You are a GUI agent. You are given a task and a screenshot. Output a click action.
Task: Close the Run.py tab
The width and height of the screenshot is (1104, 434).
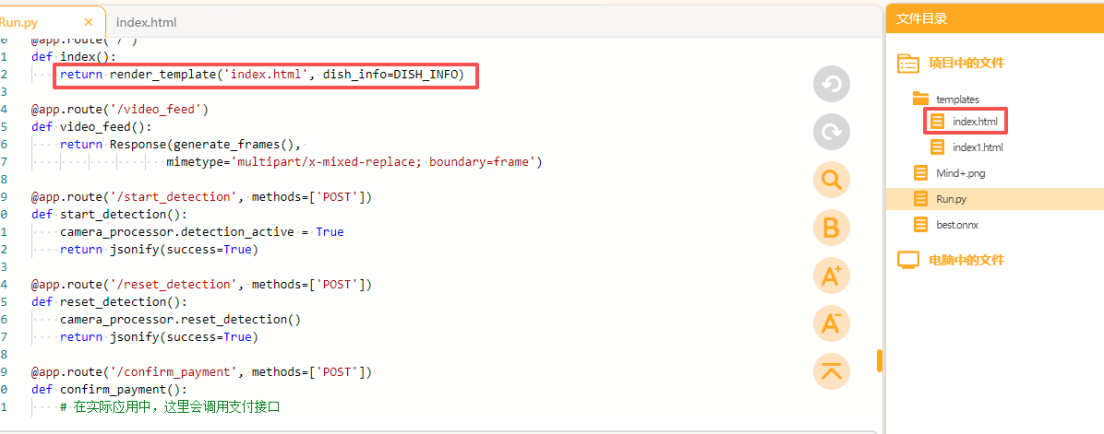coord(89,22)
